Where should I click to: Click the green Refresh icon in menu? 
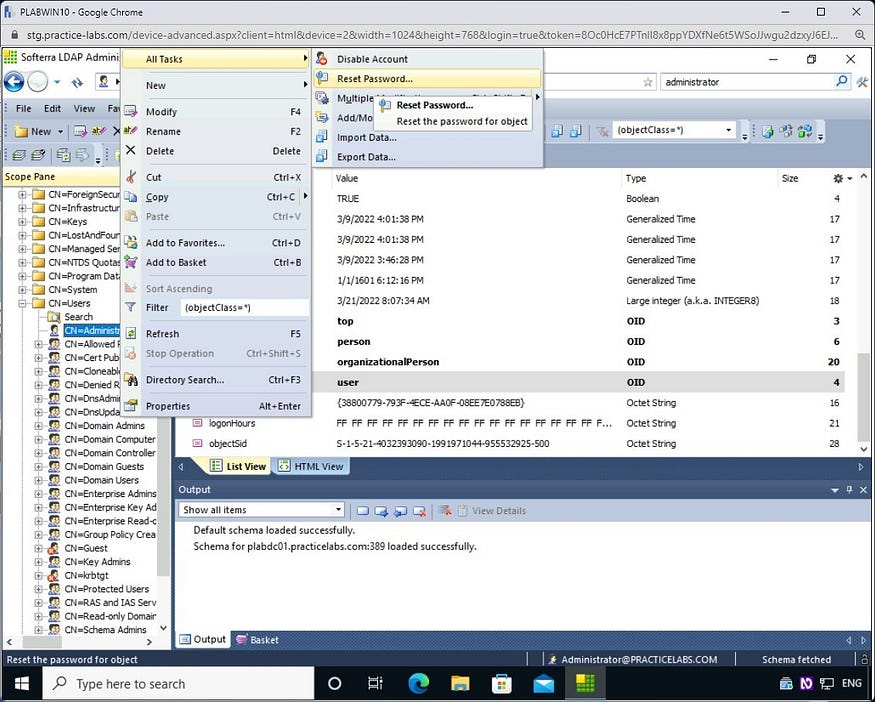pyautogui.click(x=131, y=333)
